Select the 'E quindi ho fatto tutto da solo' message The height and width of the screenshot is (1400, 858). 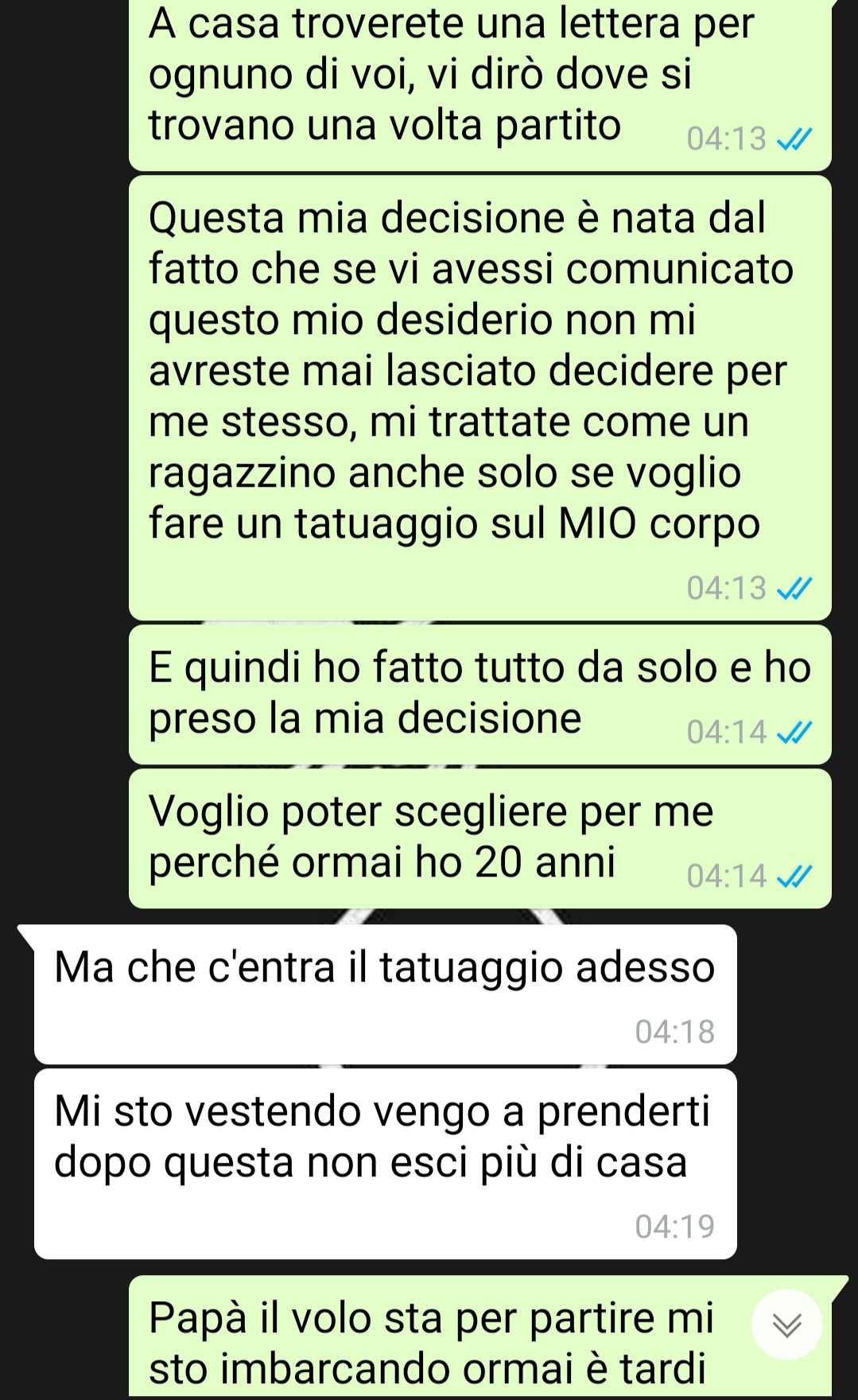(479, 694)
